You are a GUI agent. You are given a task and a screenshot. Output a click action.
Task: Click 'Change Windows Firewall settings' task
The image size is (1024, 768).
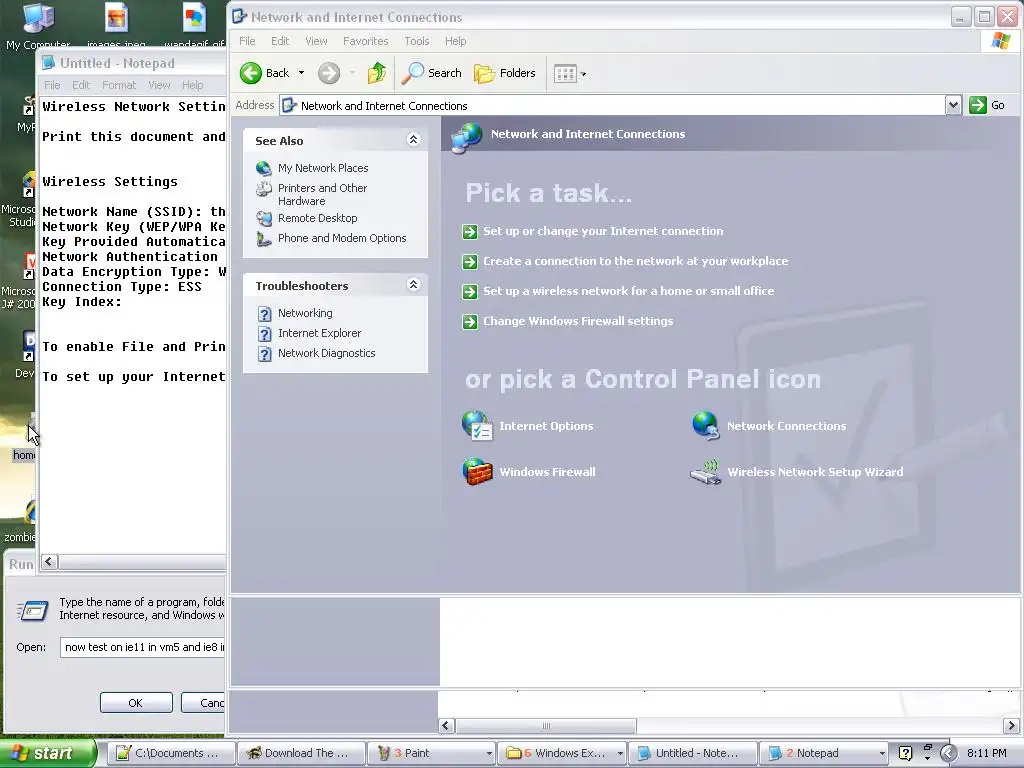578,321
